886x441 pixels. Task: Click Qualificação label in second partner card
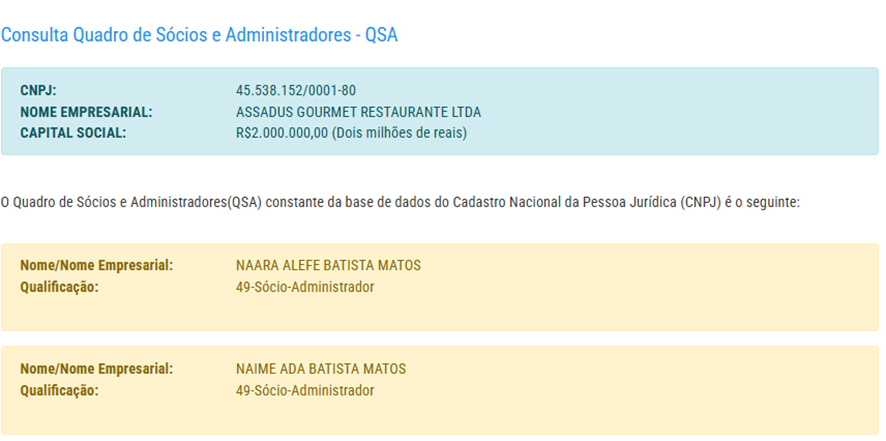59,390
